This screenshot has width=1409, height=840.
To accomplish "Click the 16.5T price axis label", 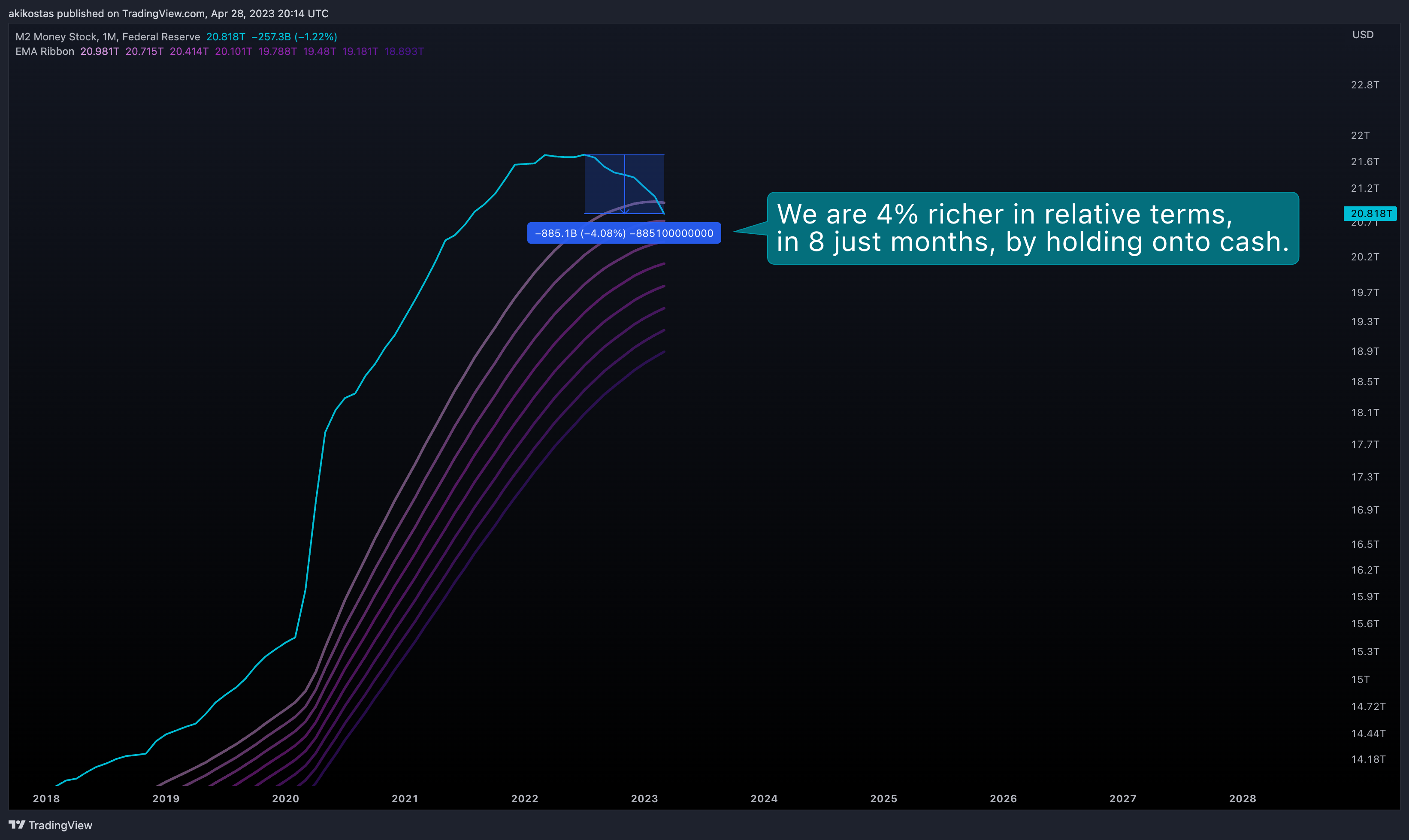I will click(1365, 544).
